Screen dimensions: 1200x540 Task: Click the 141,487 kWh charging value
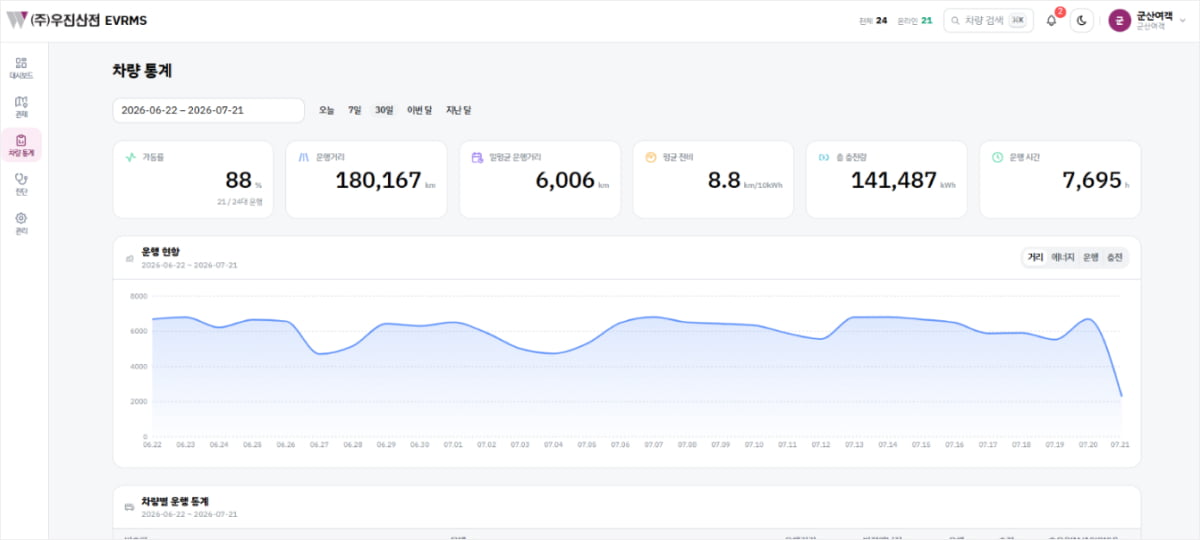[x=894, y=180]
